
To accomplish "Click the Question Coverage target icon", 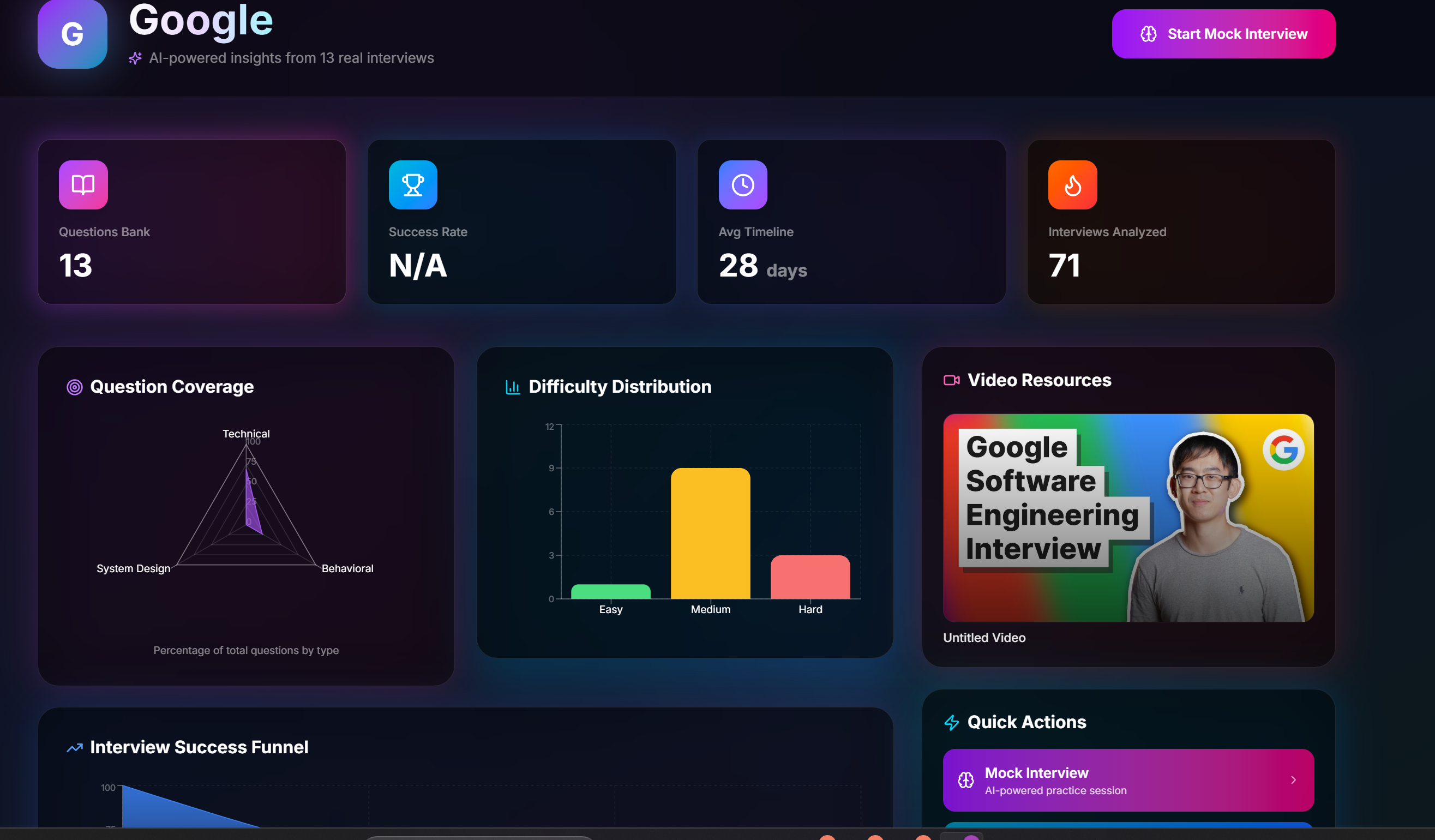I will (75, 387).
